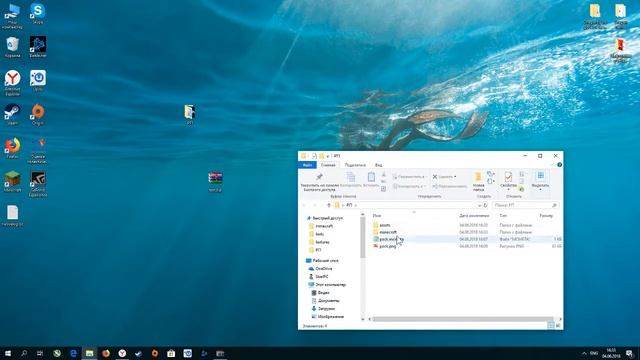Click the refresh button beside the address bar
Viewport: 640px width, 360px height.
486,205
